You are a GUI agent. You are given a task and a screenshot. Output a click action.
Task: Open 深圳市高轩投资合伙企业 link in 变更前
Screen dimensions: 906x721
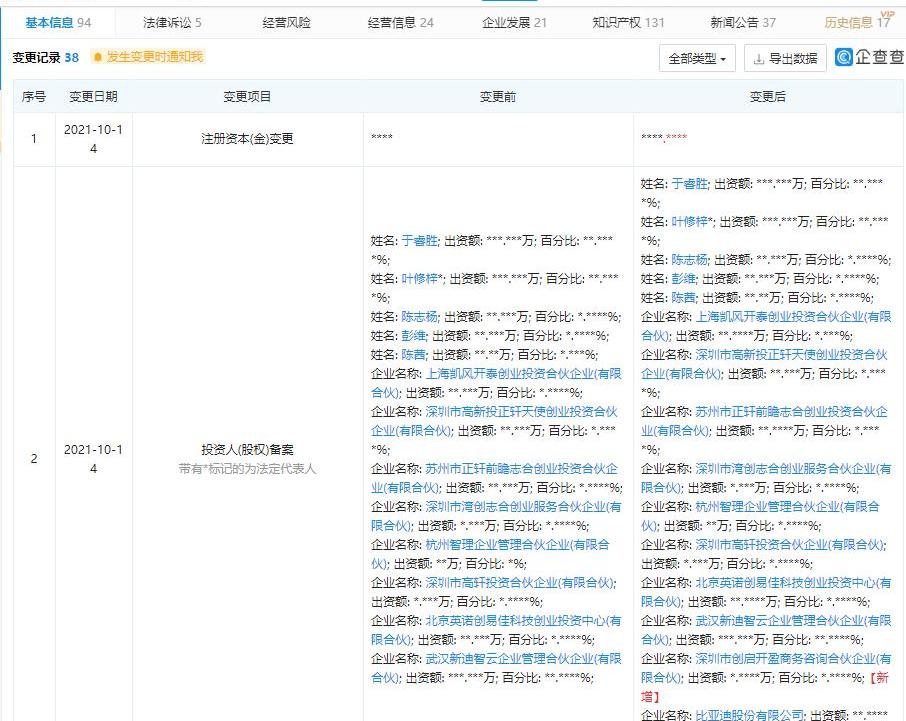point(520,583)
